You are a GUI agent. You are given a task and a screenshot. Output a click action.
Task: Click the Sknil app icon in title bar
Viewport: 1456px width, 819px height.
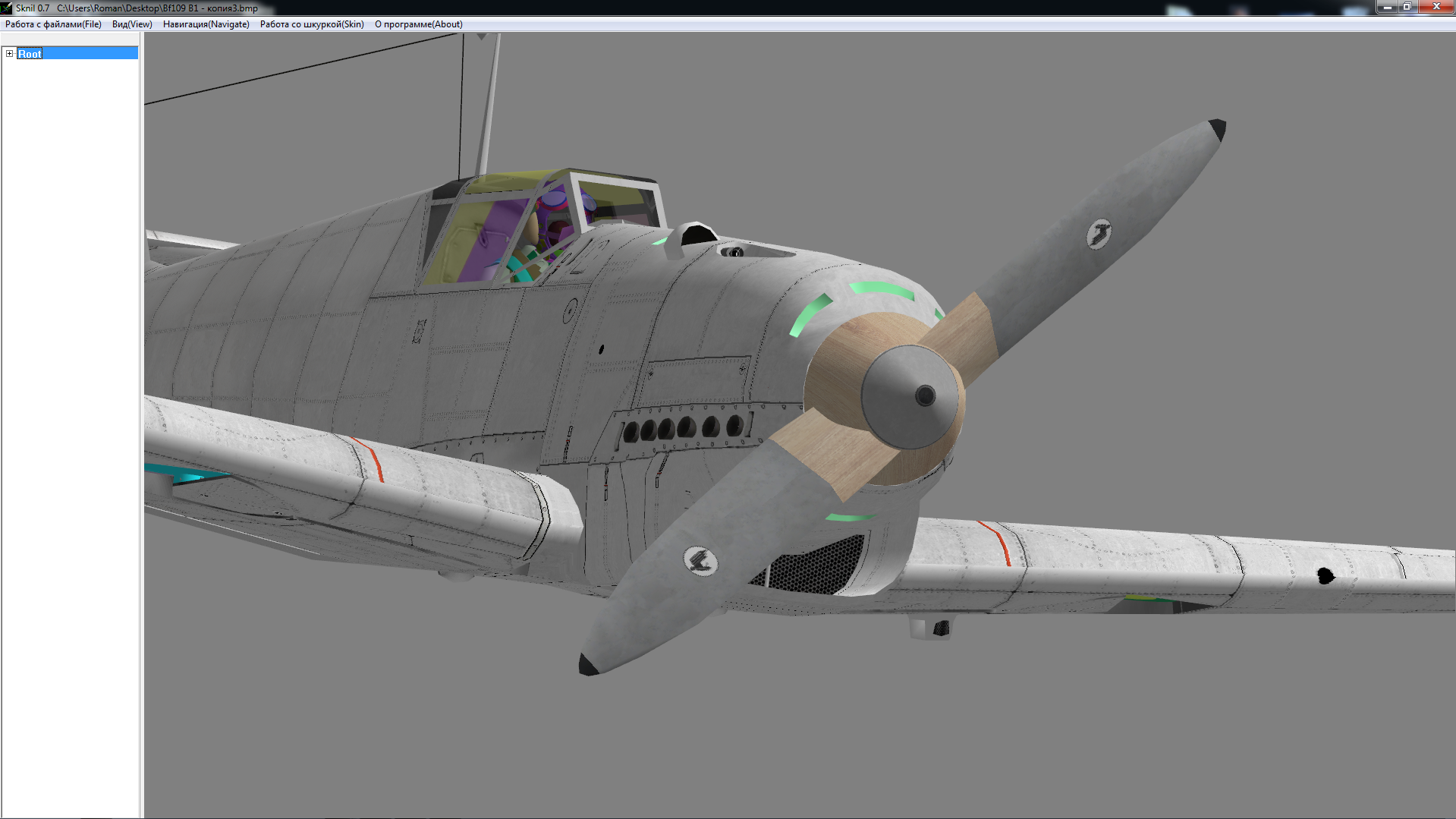coord(7,8)
